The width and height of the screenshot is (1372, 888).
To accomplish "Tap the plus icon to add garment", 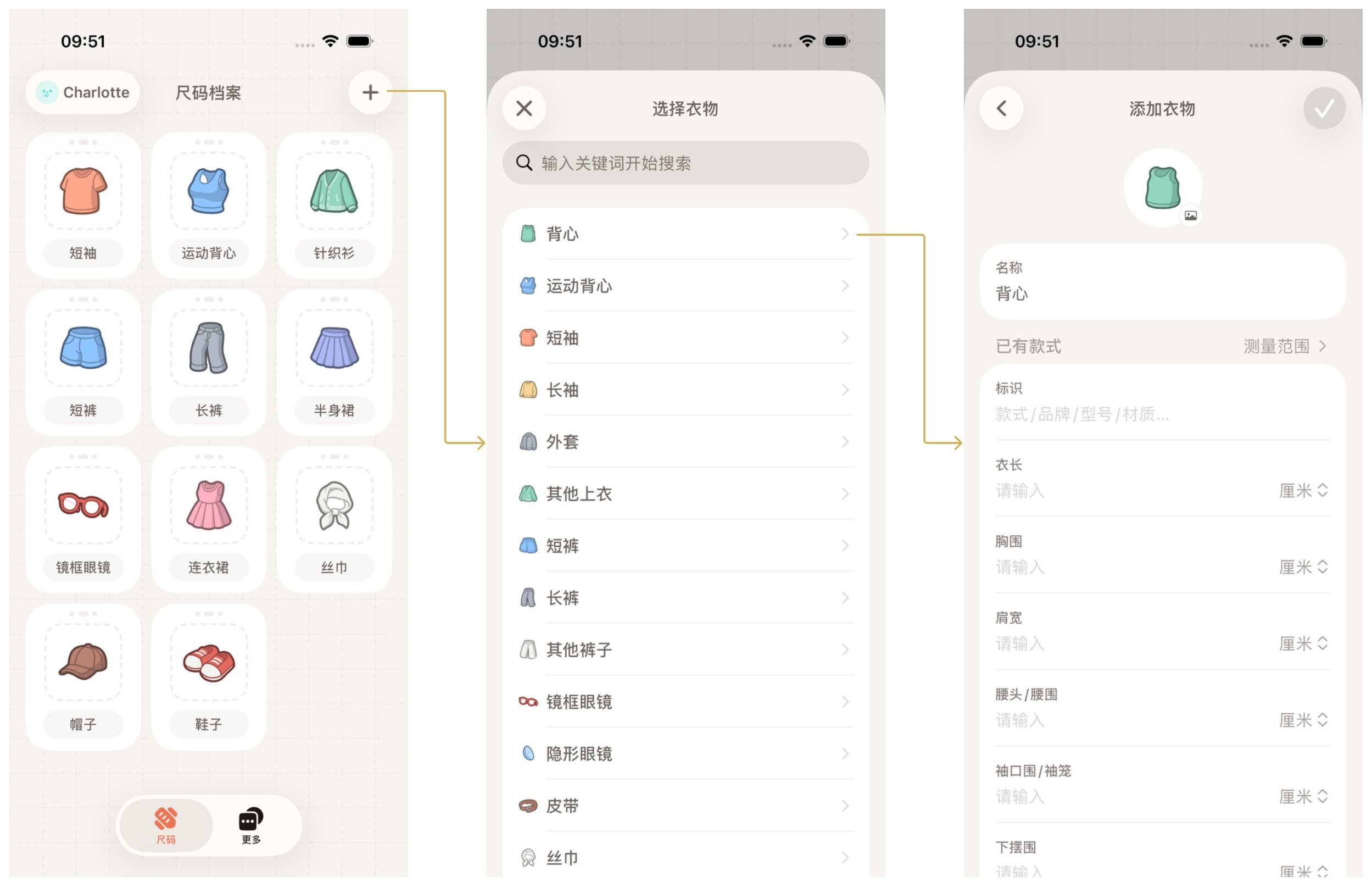I will tap(370, 92).
